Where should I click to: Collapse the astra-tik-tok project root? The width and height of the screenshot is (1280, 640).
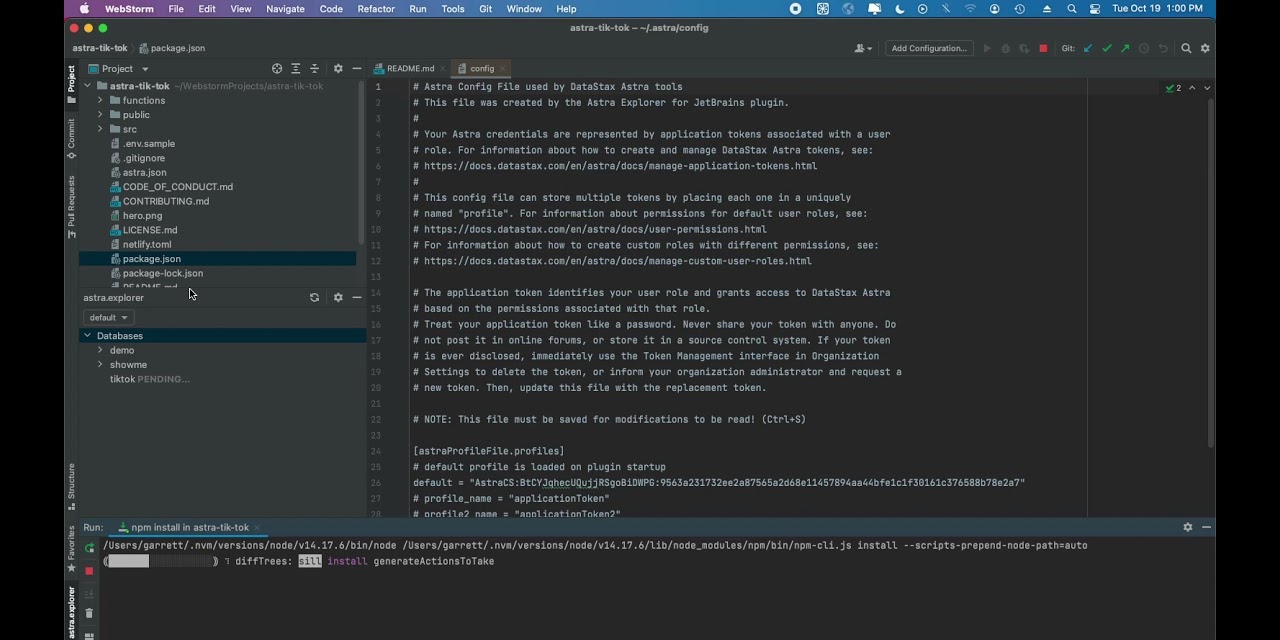[87, 86]
